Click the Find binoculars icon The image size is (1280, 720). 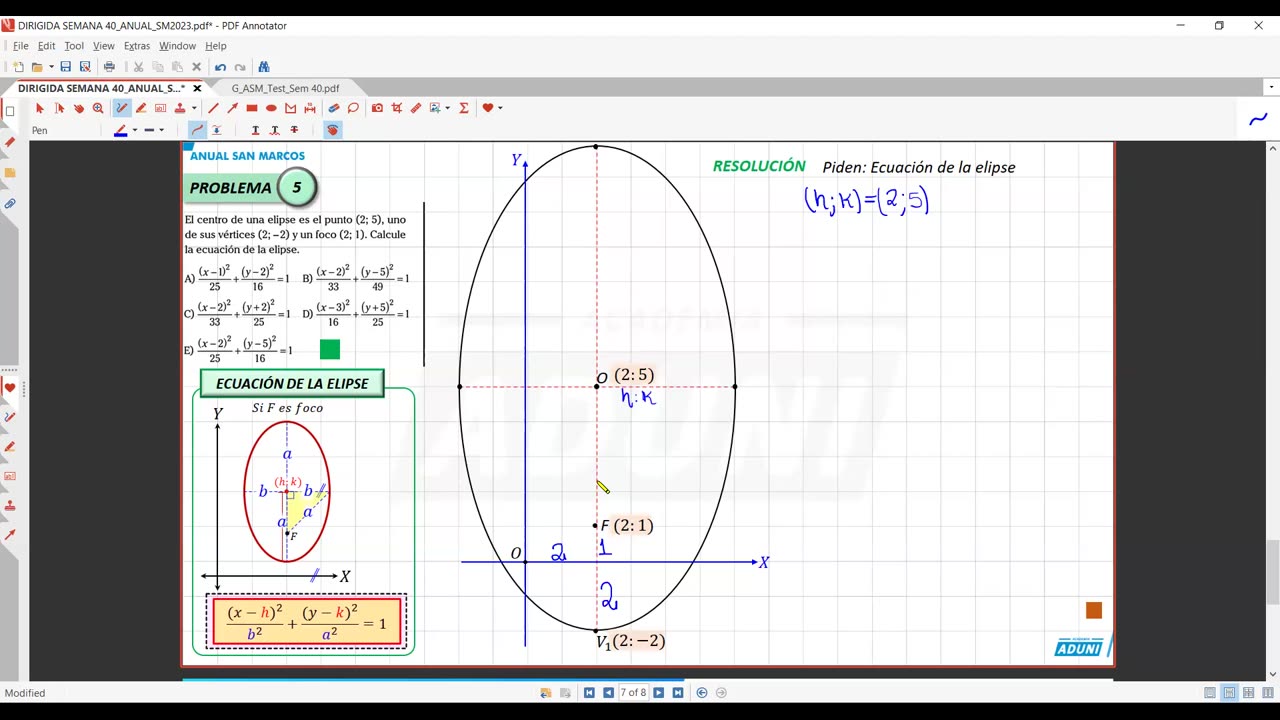click(x=264, y=67)
